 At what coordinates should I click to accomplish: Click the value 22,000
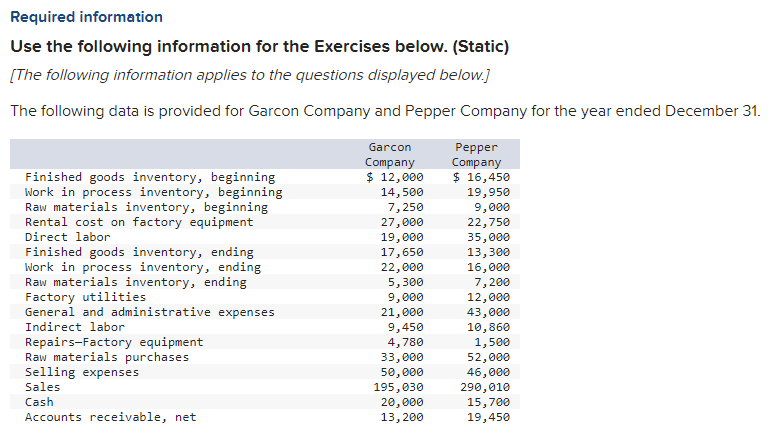402,267
